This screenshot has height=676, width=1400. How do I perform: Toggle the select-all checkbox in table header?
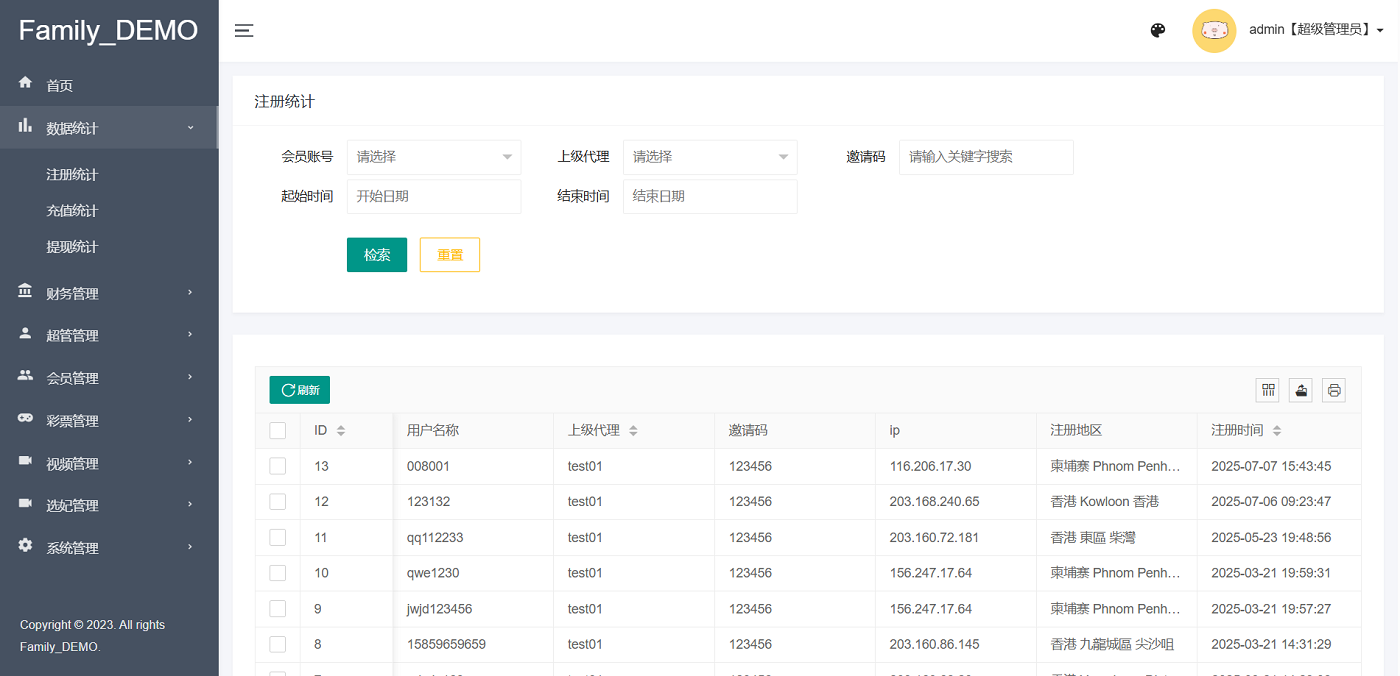point(278,431)
